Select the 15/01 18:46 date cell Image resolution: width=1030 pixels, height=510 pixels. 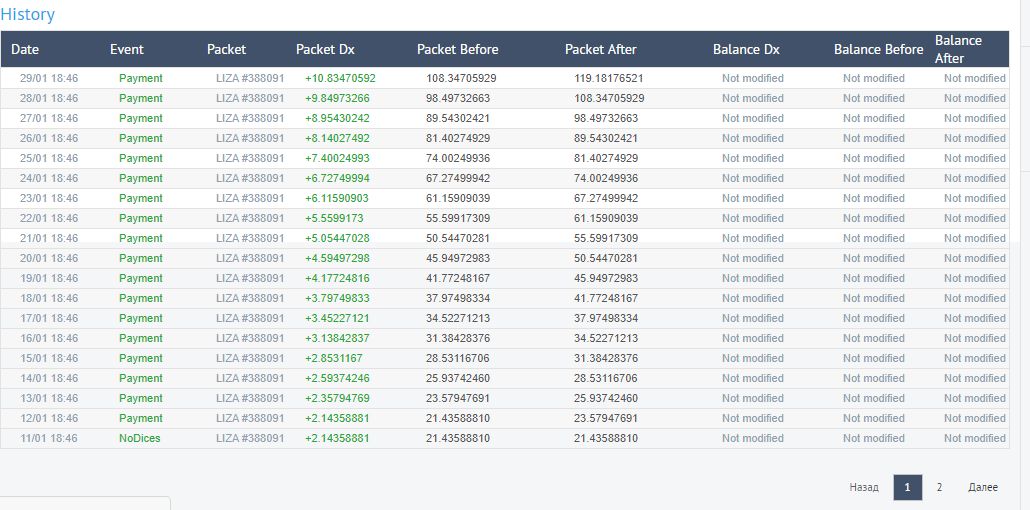[49, 358]
